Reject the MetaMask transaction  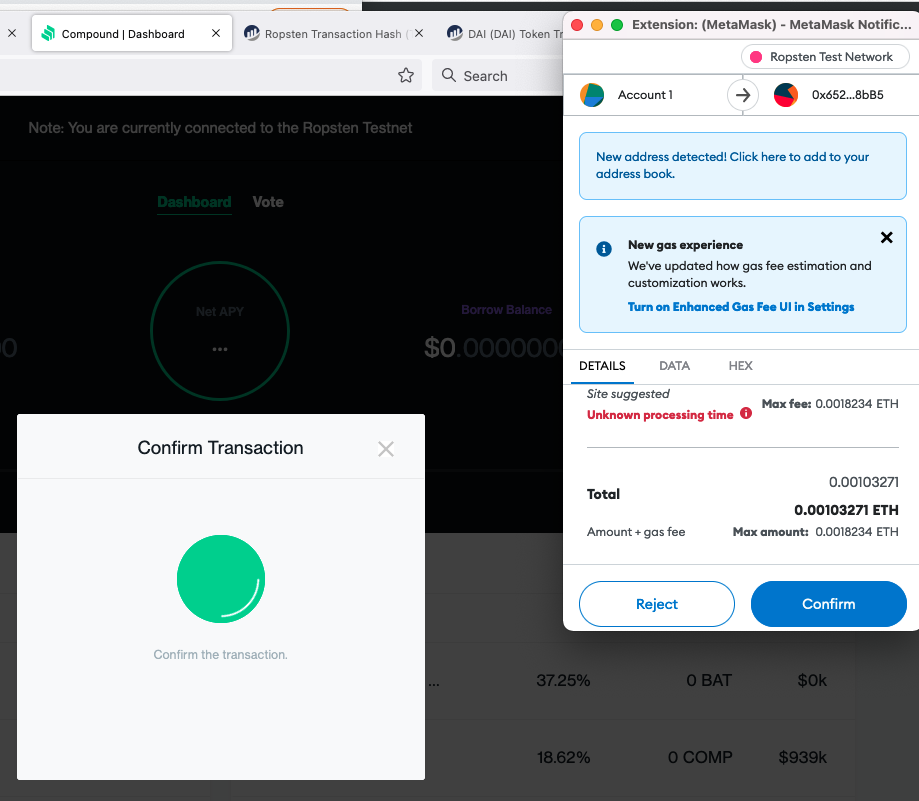[656, 604]
